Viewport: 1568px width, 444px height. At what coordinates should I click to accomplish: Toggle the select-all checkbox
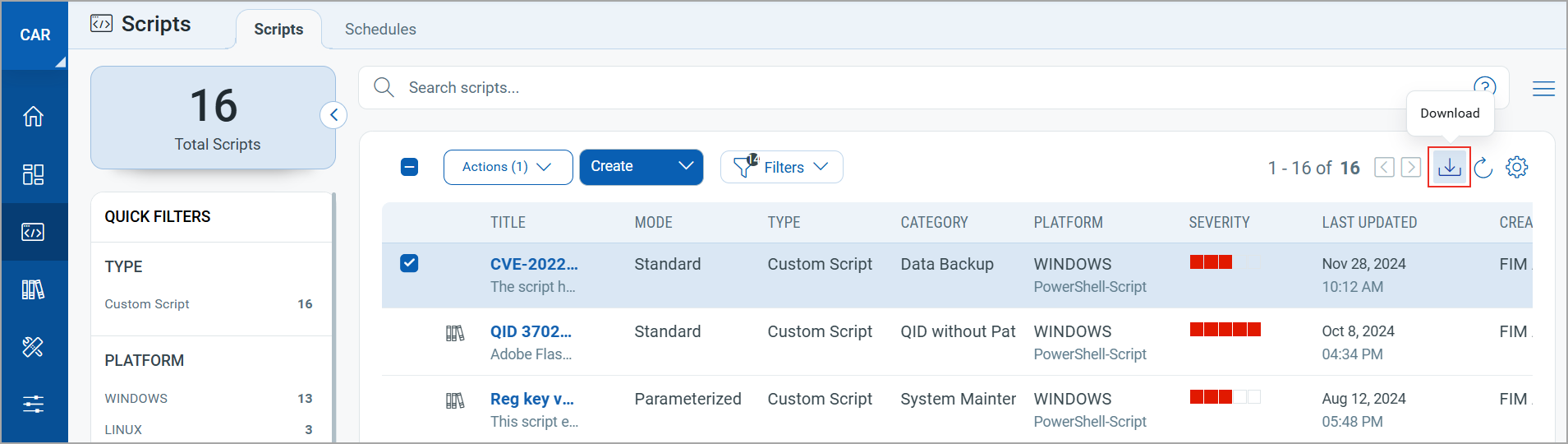(x=409, y=167)
